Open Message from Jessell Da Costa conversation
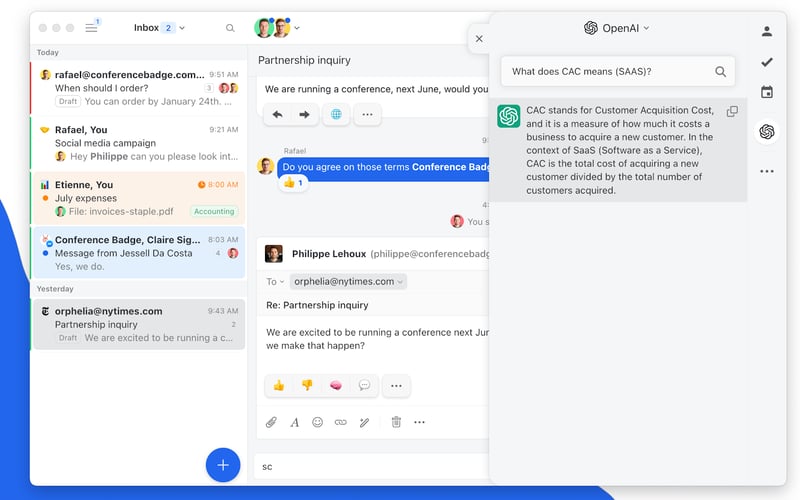The image size is (800, 500). tap(138, 253)
